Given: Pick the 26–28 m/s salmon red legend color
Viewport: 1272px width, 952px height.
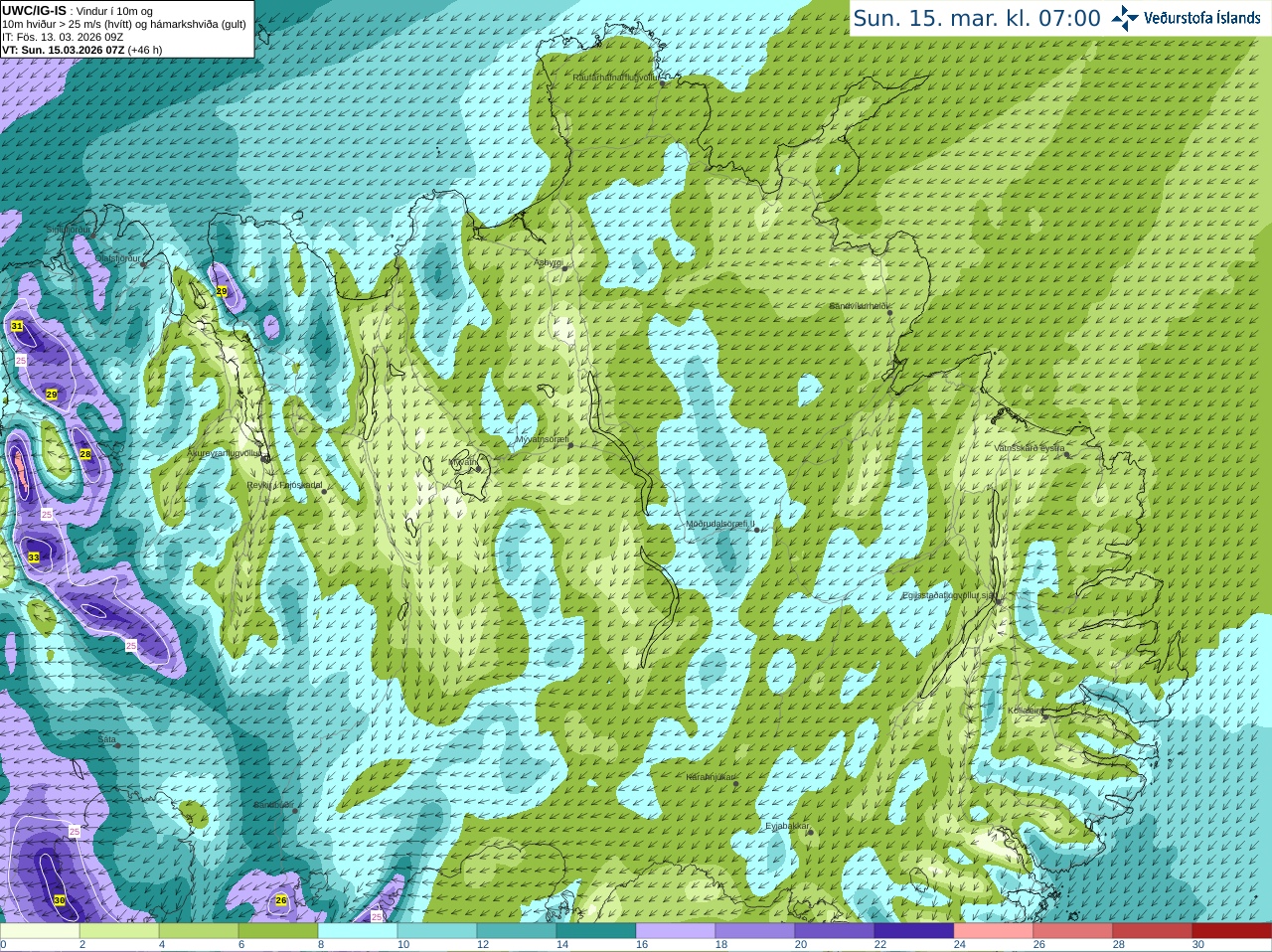Looking at the screenshot, I should point(1073,931).
